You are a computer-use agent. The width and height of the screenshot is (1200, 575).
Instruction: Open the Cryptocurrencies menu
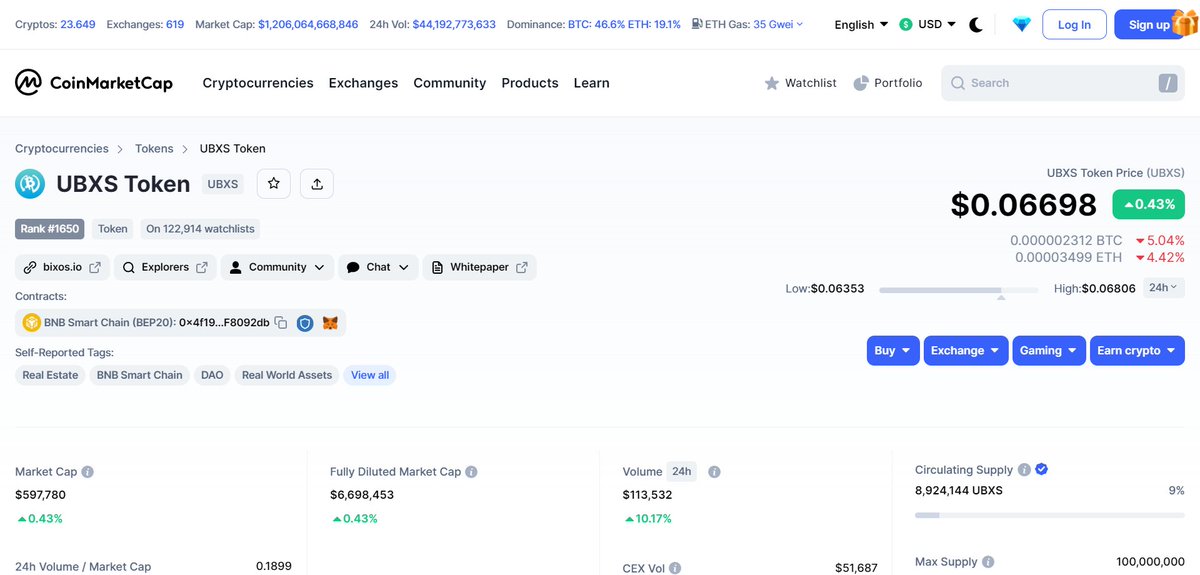click(x=258, y=83)
